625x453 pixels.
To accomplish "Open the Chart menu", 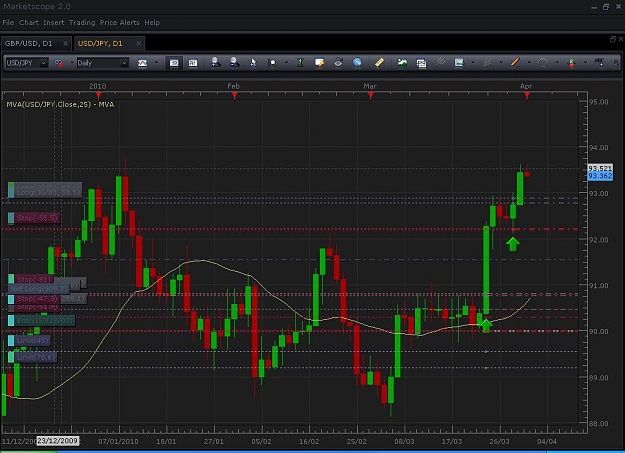I will coord(29,23).
